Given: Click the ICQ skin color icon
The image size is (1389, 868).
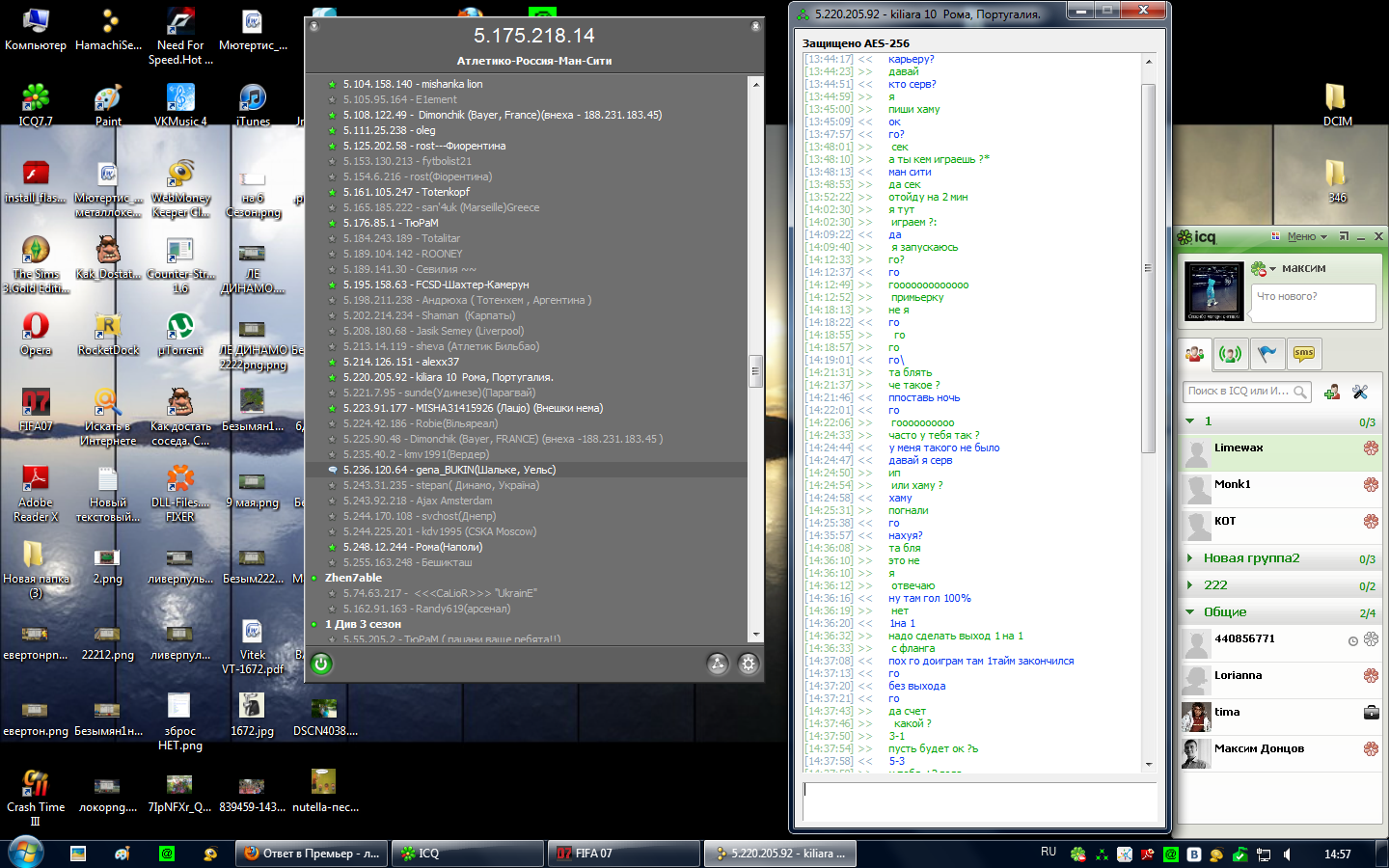Looking at the screenshot, I should pos(1275,236).
